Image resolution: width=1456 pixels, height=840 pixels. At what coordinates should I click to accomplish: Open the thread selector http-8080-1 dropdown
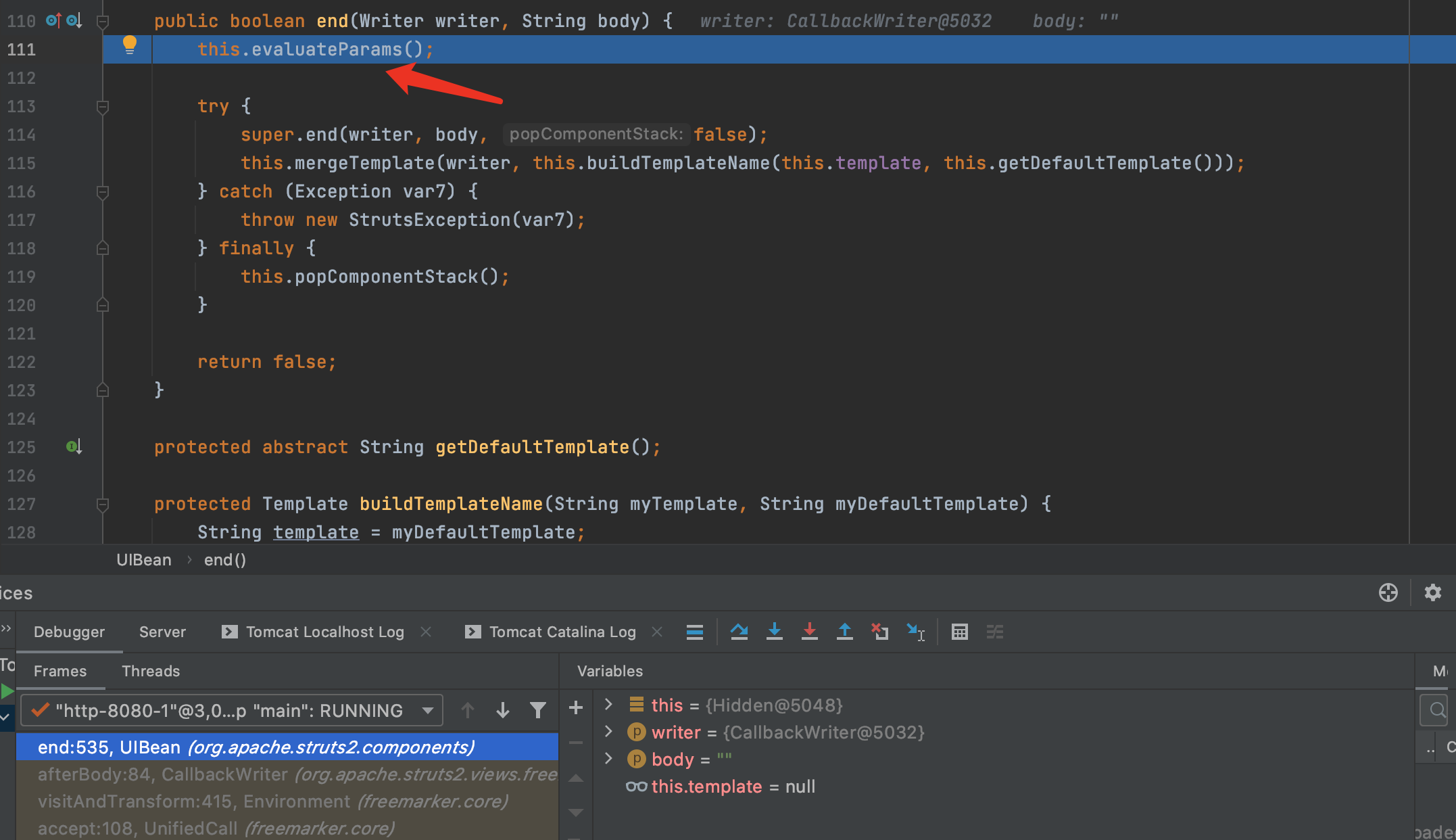(232, 710)
